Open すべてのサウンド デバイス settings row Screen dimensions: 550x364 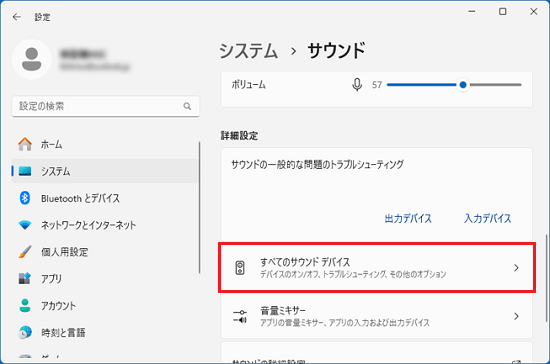point(376,268)
